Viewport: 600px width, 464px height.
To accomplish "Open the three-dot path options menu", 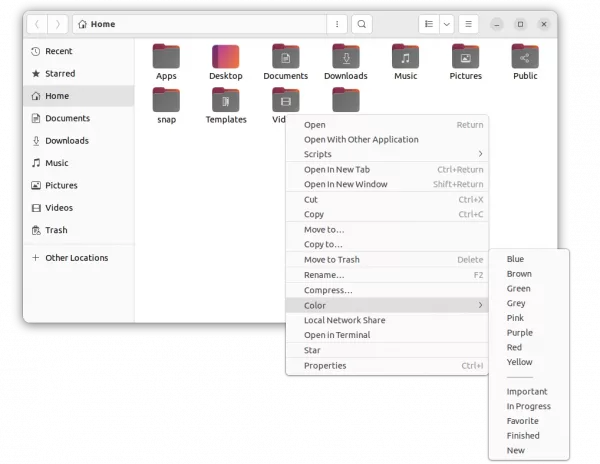I will point(337,24).
